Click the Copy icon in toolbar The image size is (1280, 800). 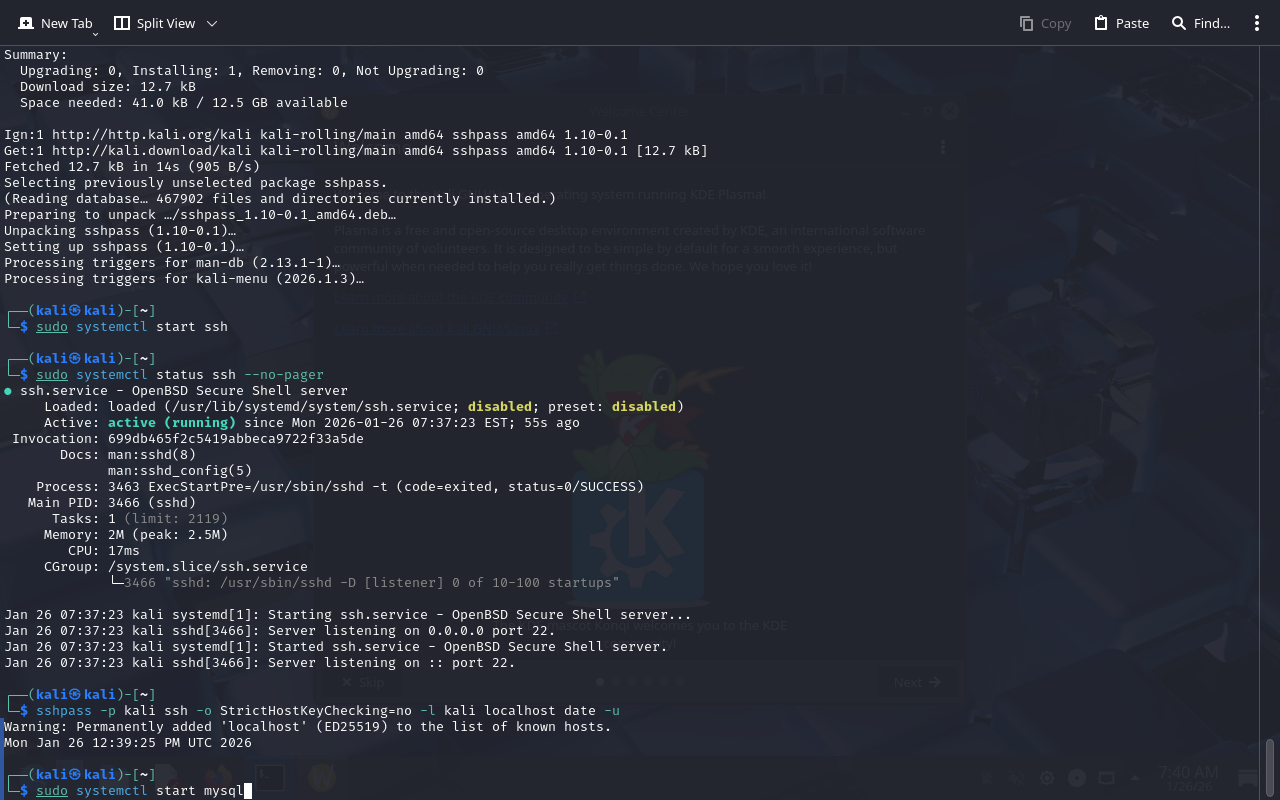point(1026,23)
